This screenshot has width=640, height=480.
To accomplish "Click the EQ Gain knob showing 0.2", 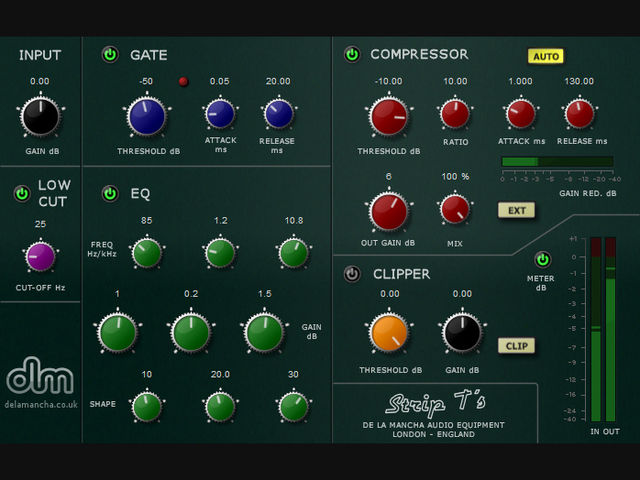I will 191,332.
